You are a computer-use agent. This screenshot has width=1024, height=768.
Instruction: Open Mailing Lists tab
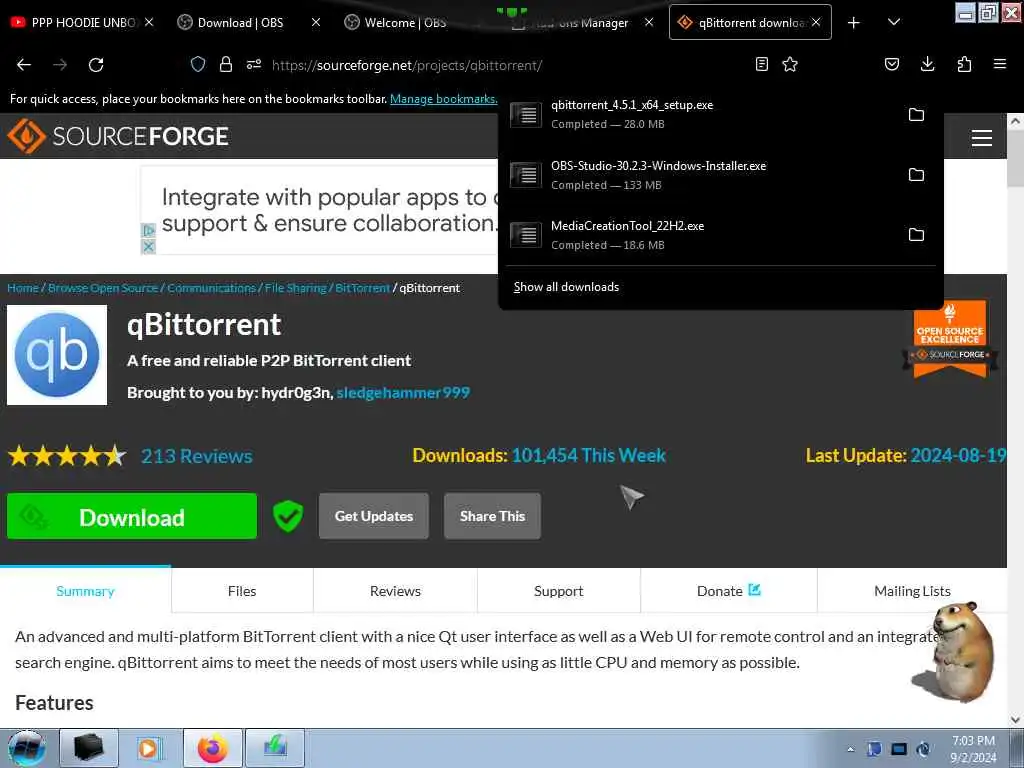click(912, 590)
